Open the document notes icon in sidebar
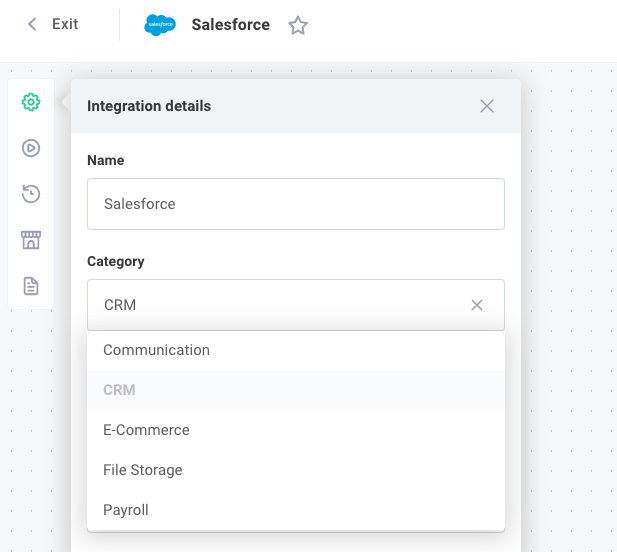 coord(31,286)
